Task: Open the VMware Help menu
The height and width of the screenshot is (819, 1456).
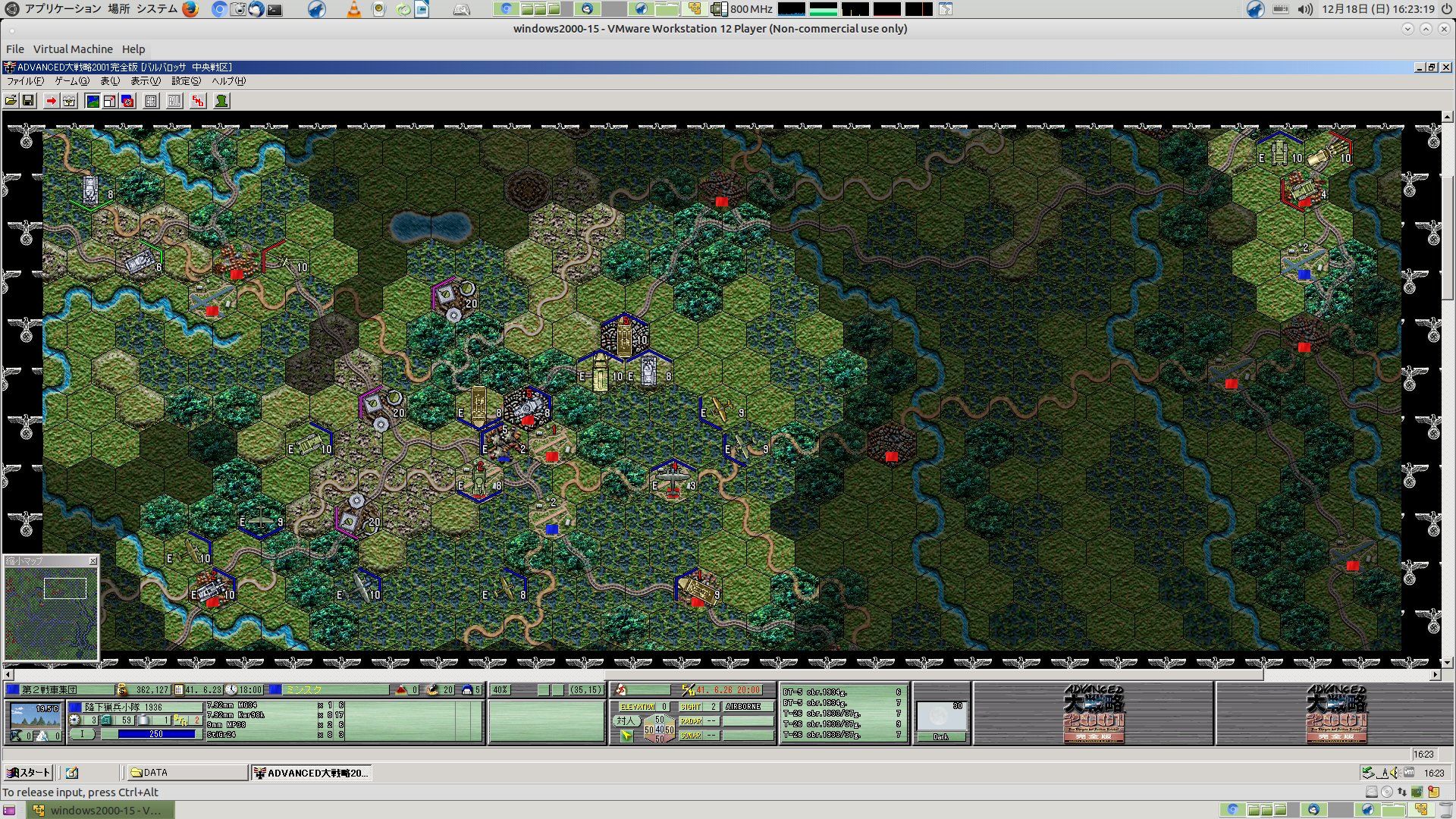Action: (133, 49)
